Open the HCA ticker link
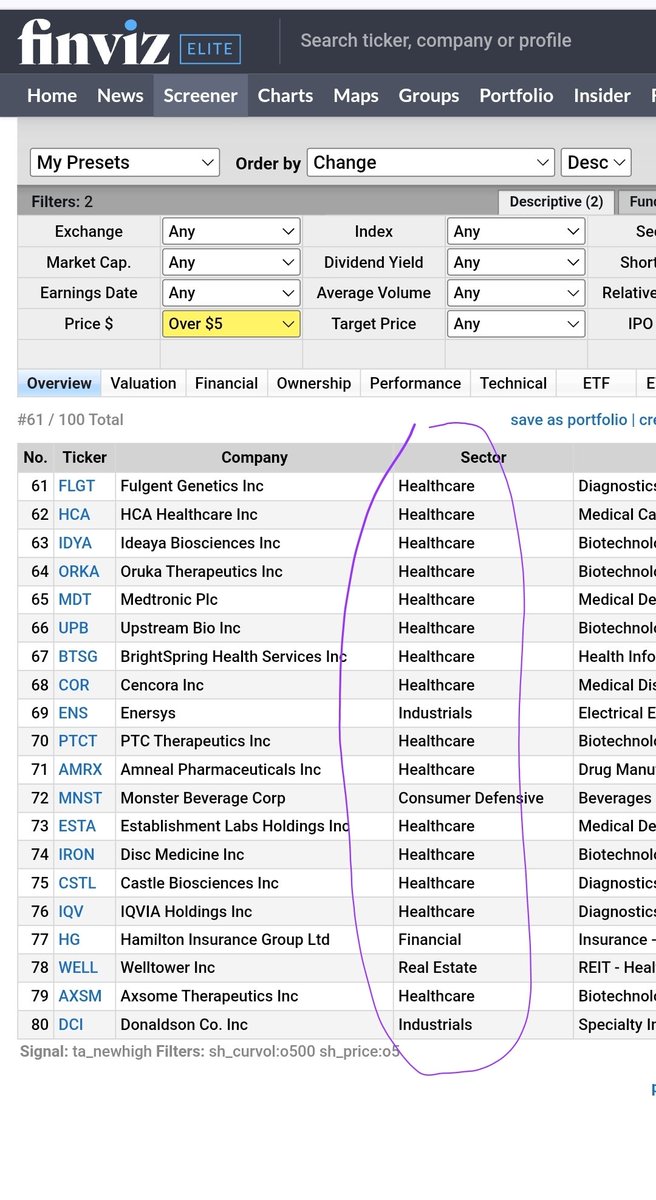The width and height of the screenshot is (656, 1200). coord(74,514)
